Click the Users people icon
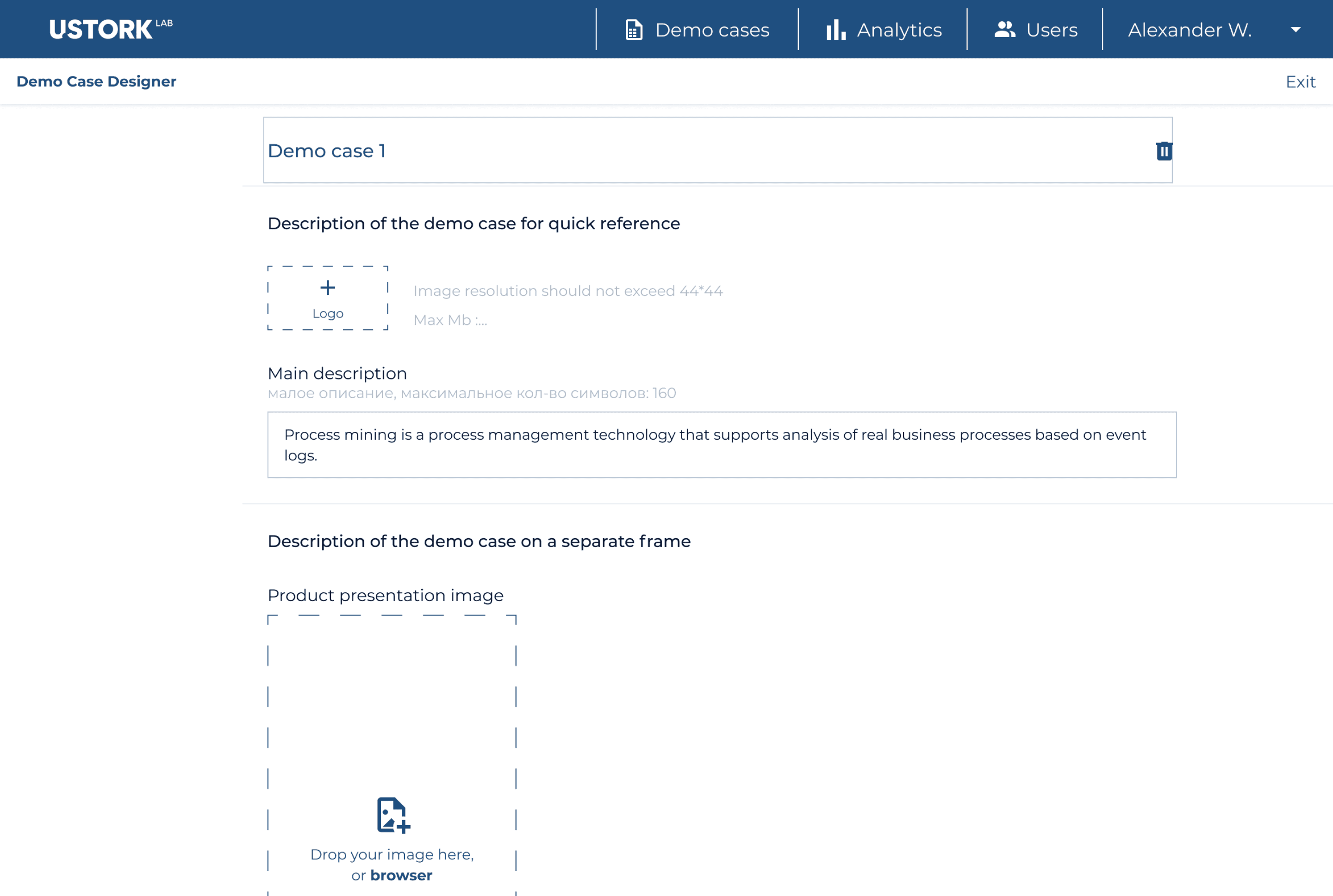This screenshot has height=896, width=1333. [x=1004, y=30]
